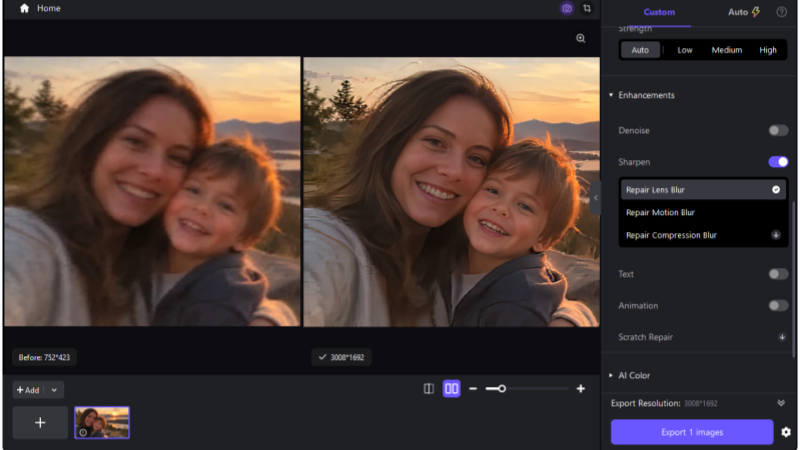
Task: Click the plus zoom in icon
Action: pos(581,389)
